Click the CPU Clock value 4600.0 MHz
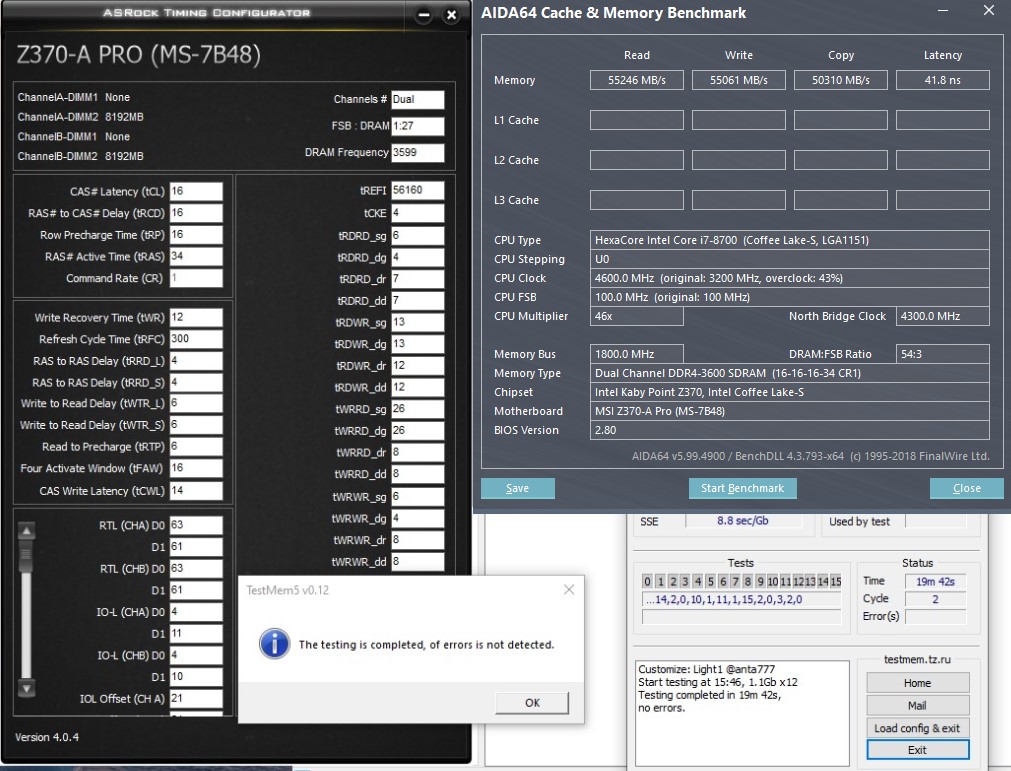Viewport: 1011px width, 771px height. 789,278
